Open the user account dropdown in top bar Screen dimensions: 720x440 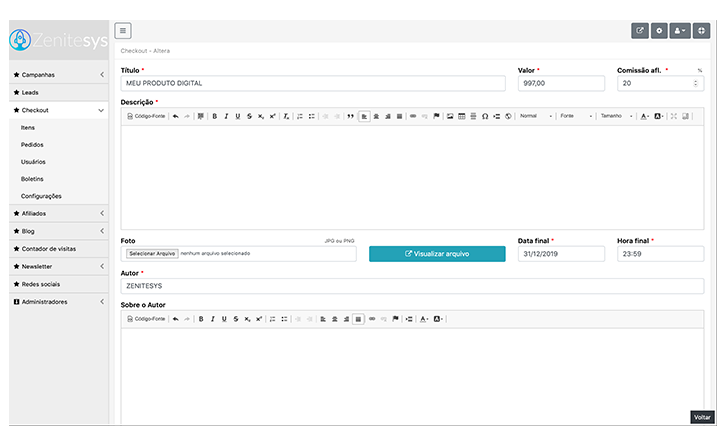681,31
